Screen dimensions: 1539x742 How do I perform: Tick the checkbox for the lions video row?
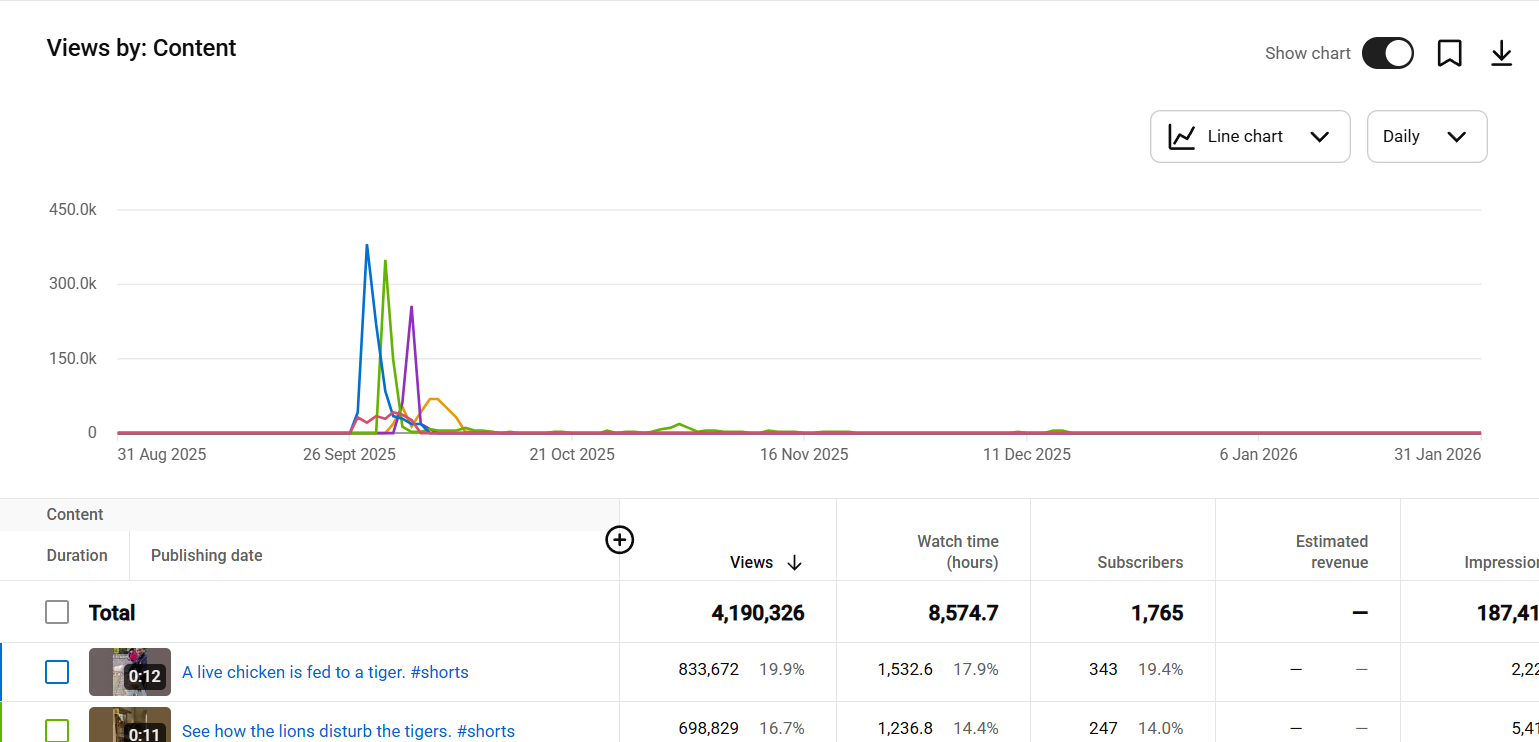[57, 730]
